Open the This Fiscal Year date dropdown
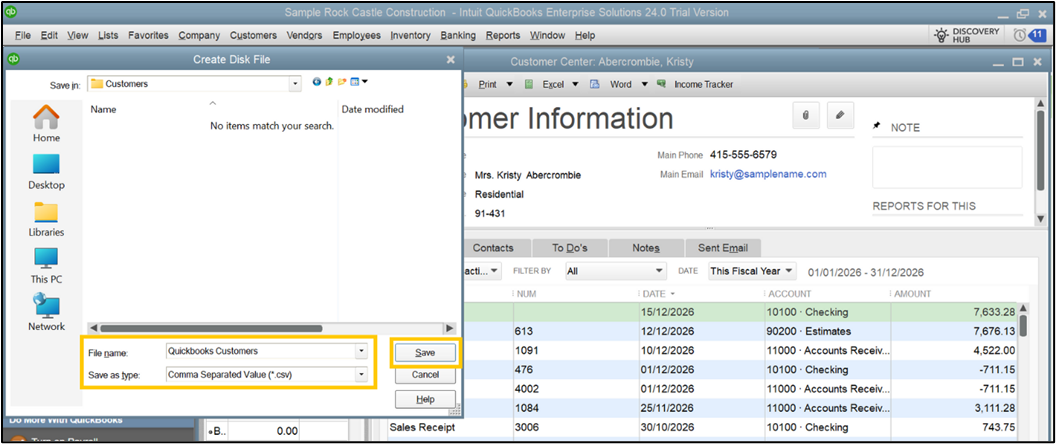This screenshot has width=1056, height=444. (x=752, y=271)
